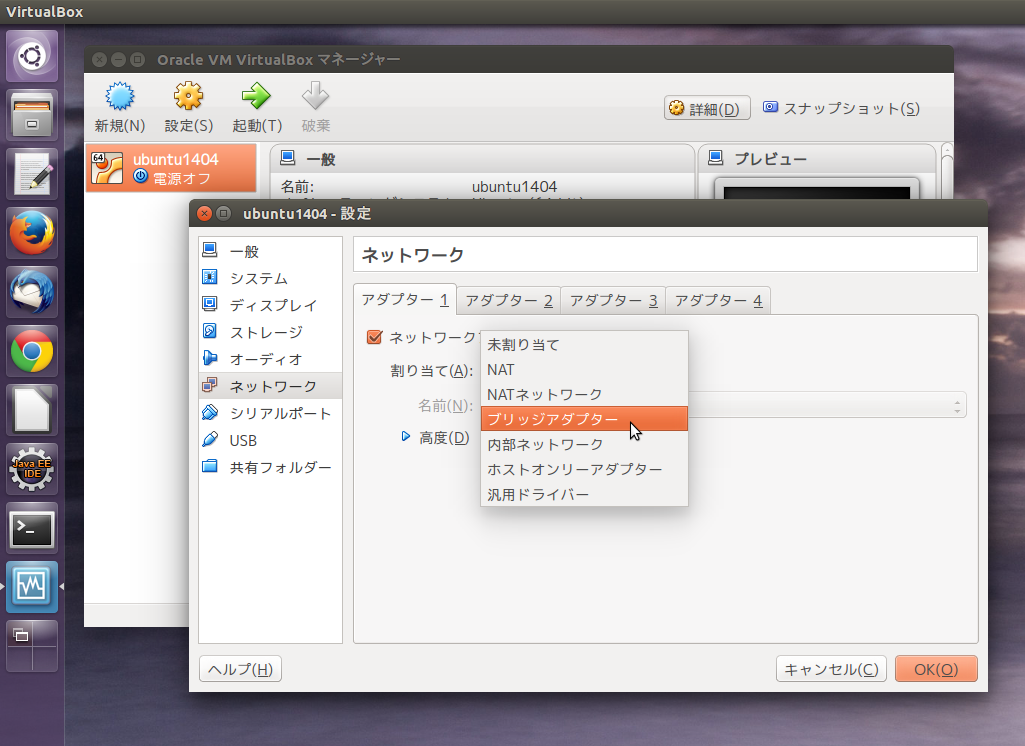The width and height of the screenshot is (1025, 746).
Task: Switch to アダプター 3 tab
Action: point(613,300)
